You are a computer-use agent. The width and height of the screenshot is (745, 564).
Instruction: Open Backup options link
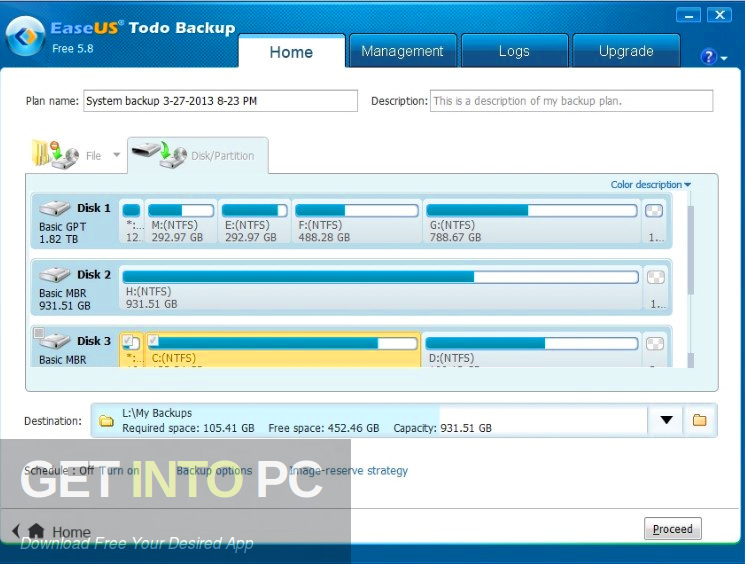214,471
